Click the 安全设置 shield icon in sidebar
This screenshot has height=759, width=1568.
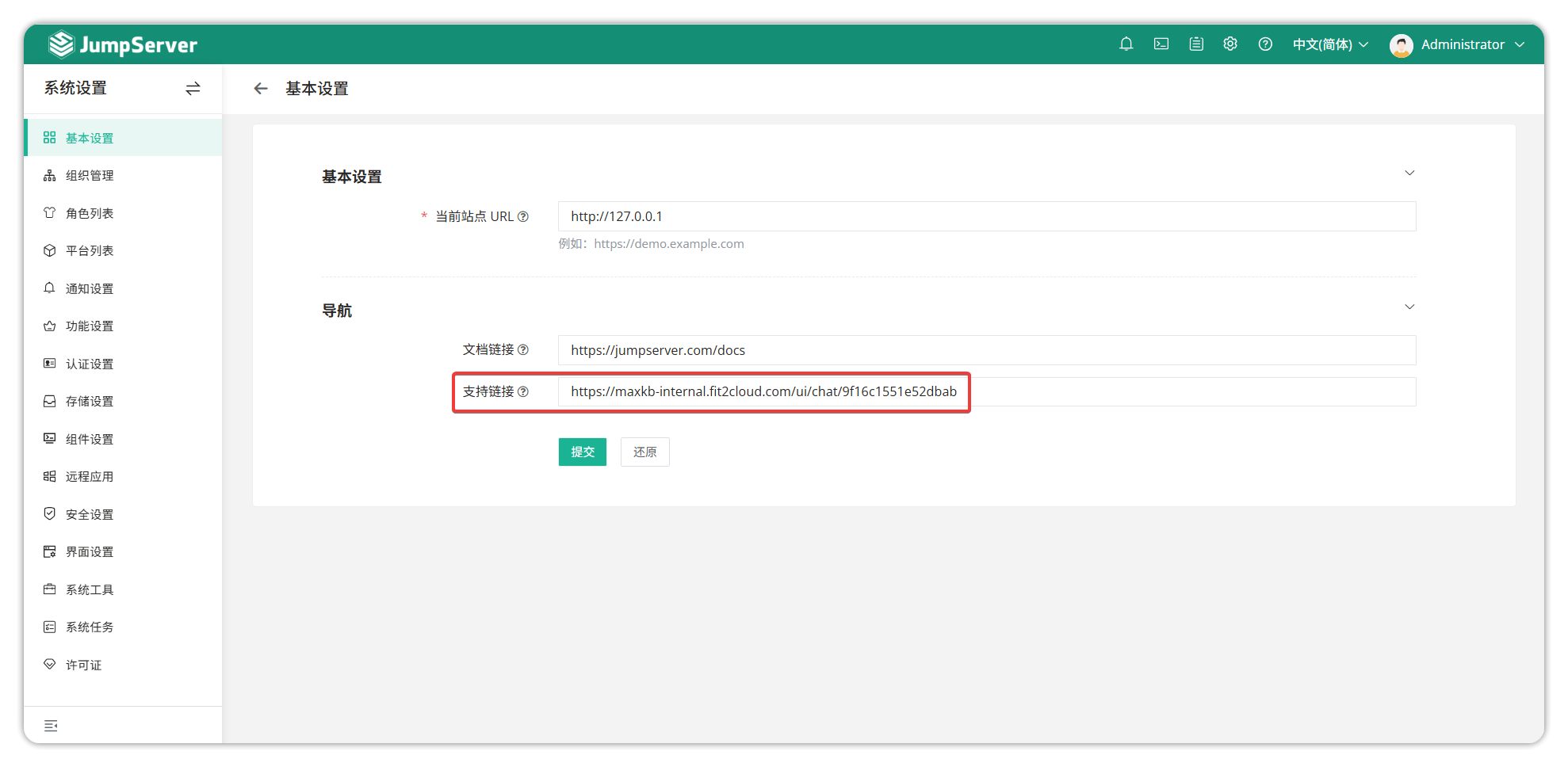pyautogui.click(x=50, y=514)
